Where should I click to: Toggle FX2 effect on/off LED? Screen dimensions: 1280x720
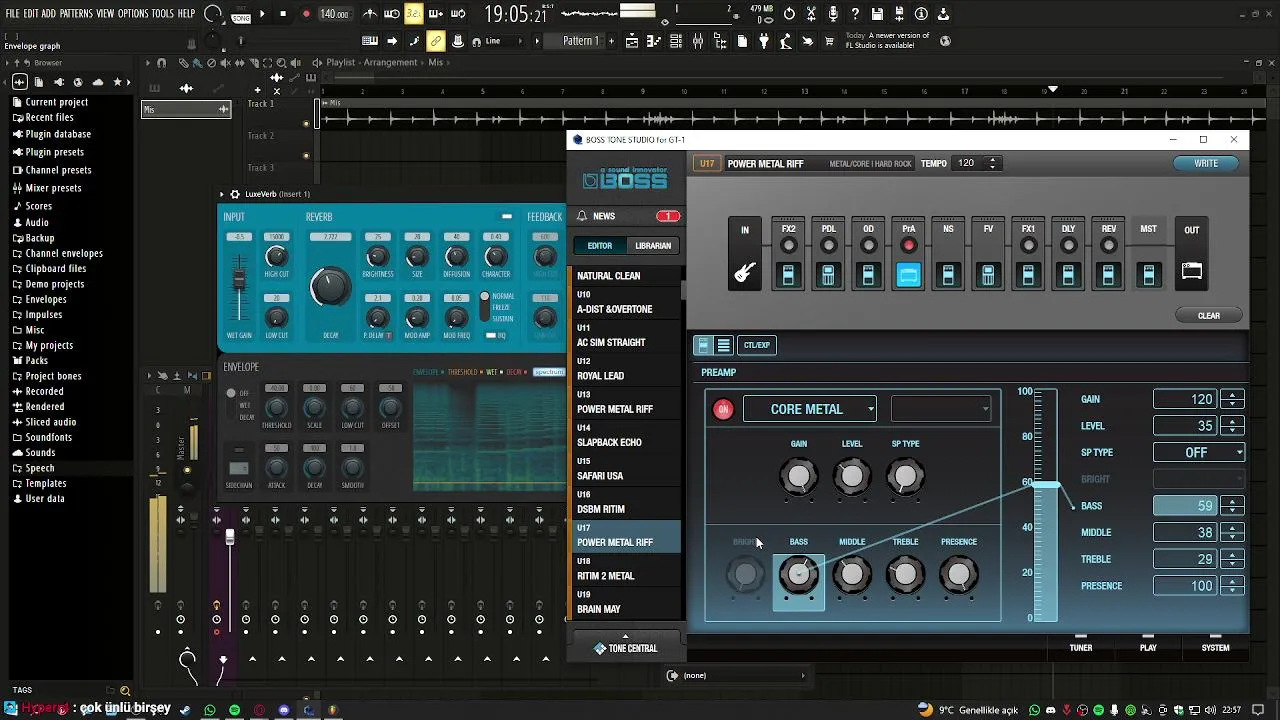[x=788, y=245]
